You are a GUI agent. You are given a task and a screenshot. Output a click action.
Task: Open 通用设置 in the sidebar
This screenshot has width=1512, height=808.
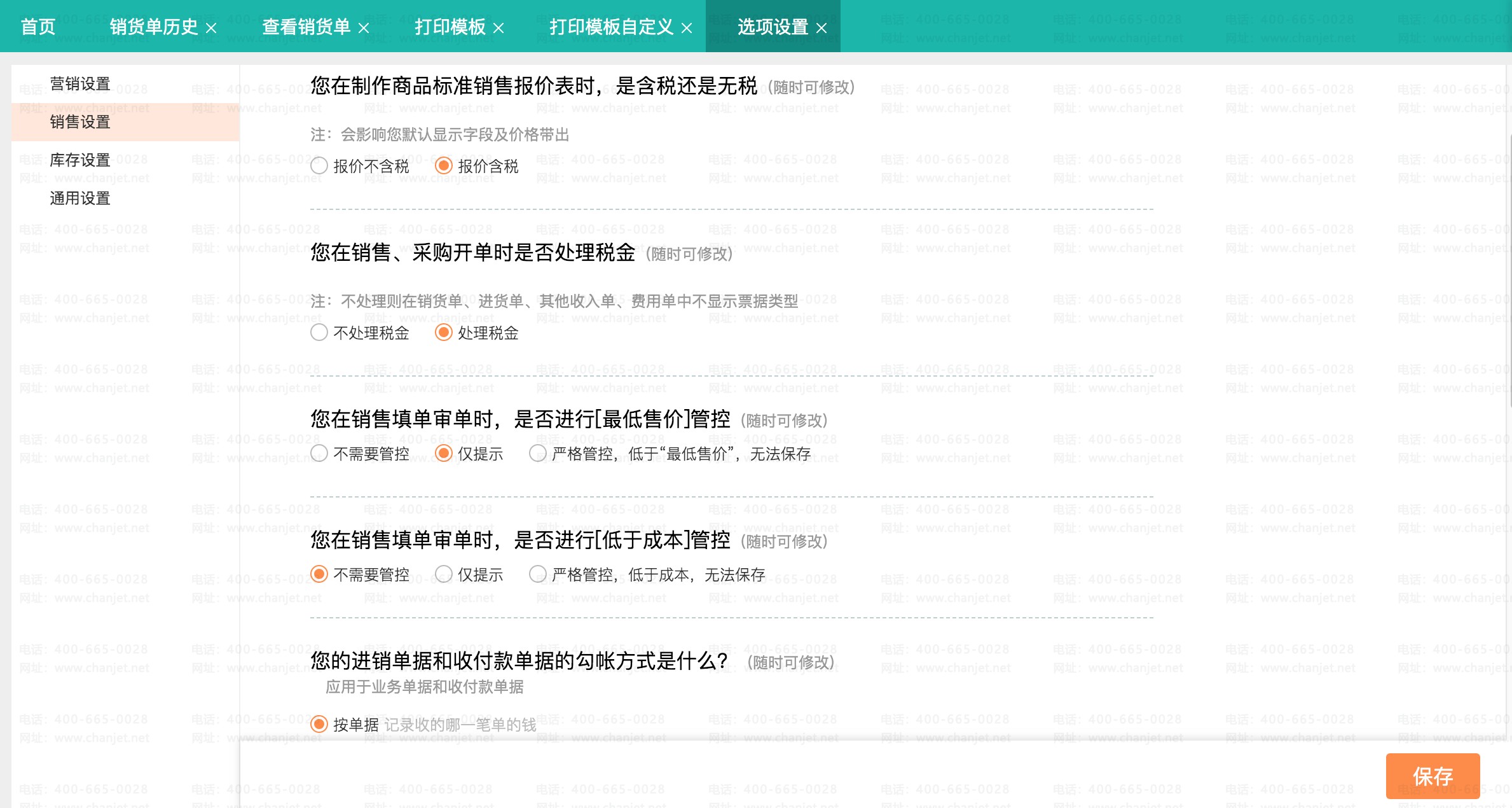coord(125,199)
